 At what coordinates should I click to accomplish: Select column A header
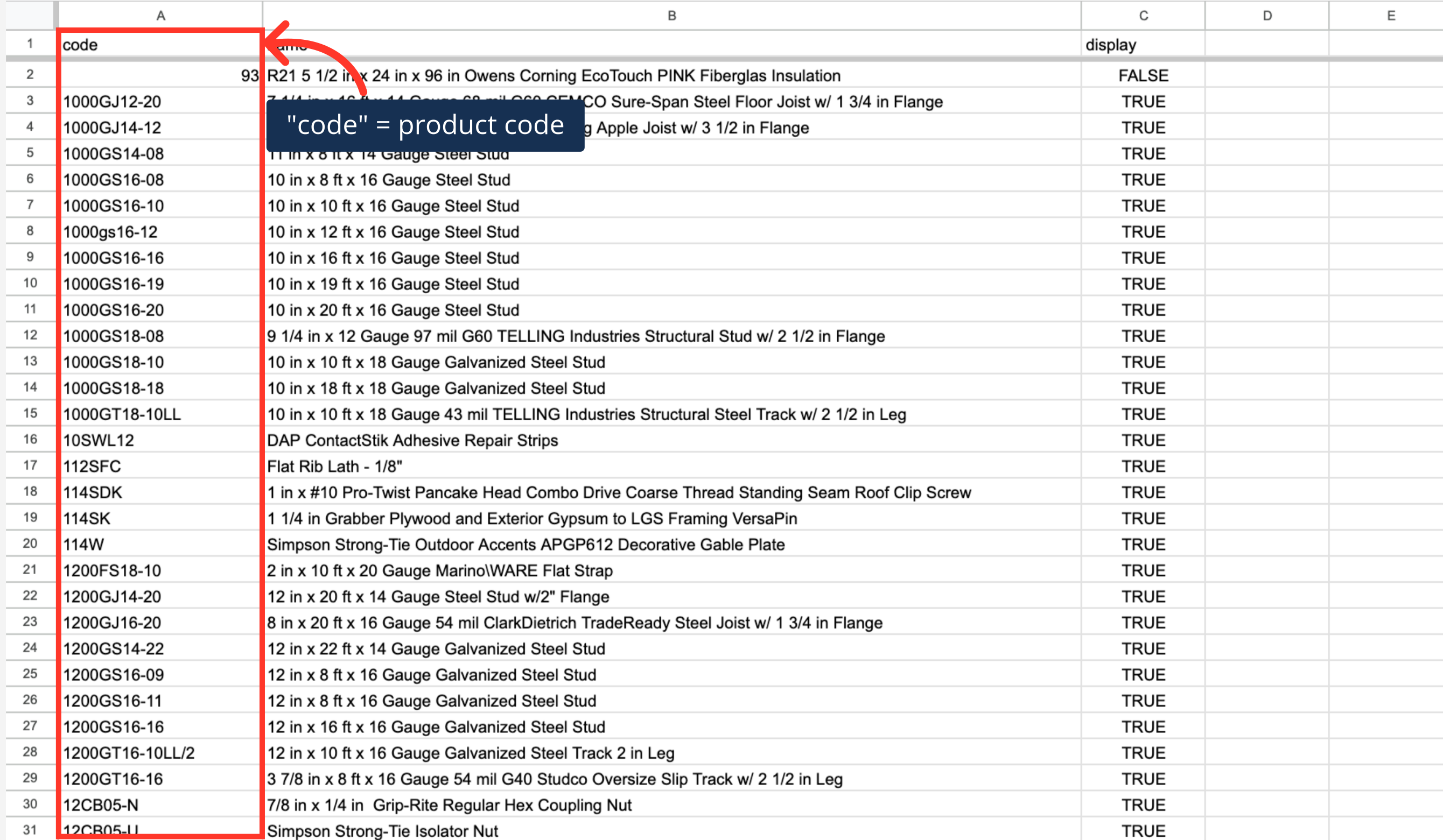click(160, 16)
